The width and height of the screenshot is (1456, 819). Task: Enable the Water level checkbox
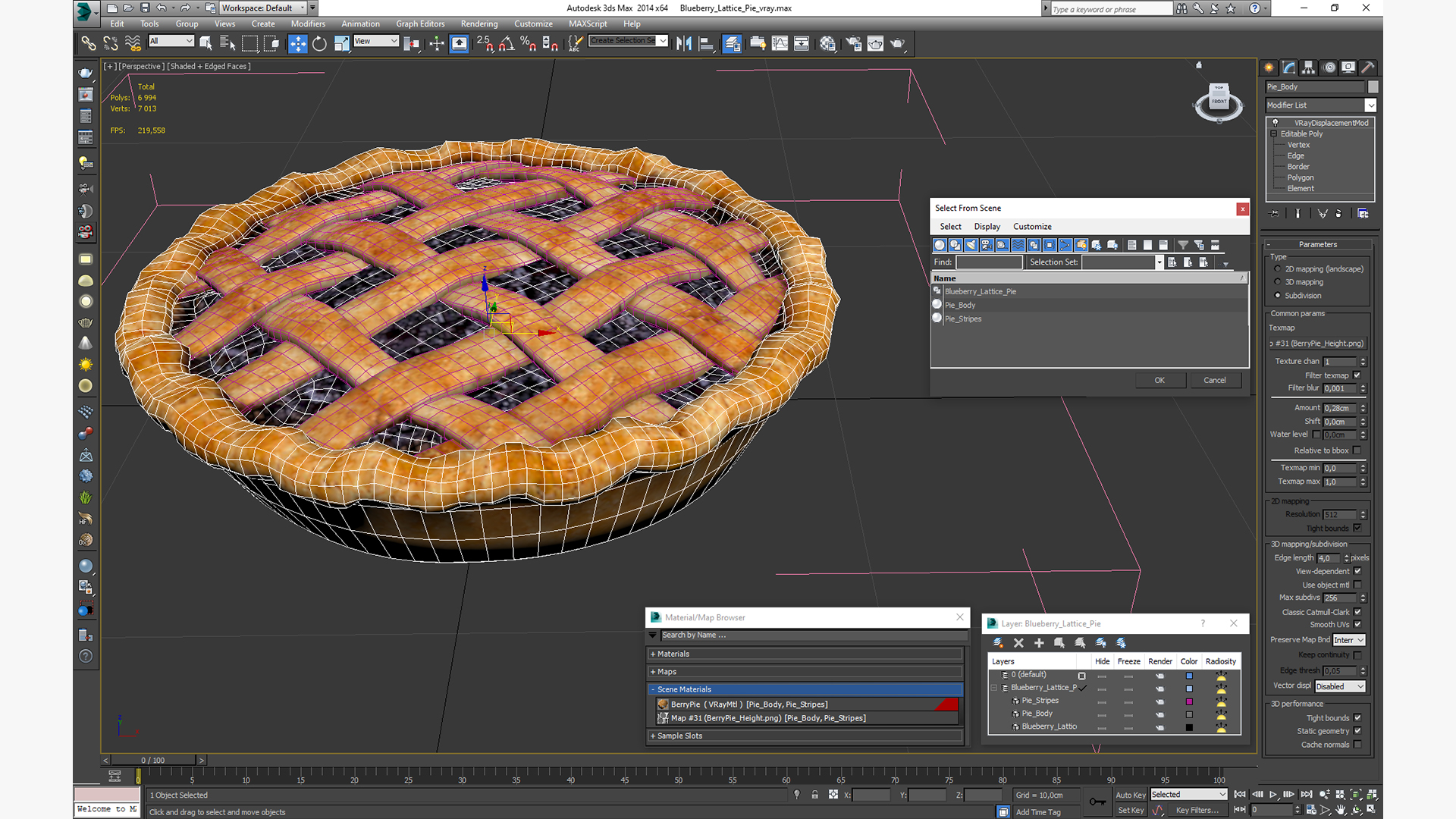(1316, 435)
